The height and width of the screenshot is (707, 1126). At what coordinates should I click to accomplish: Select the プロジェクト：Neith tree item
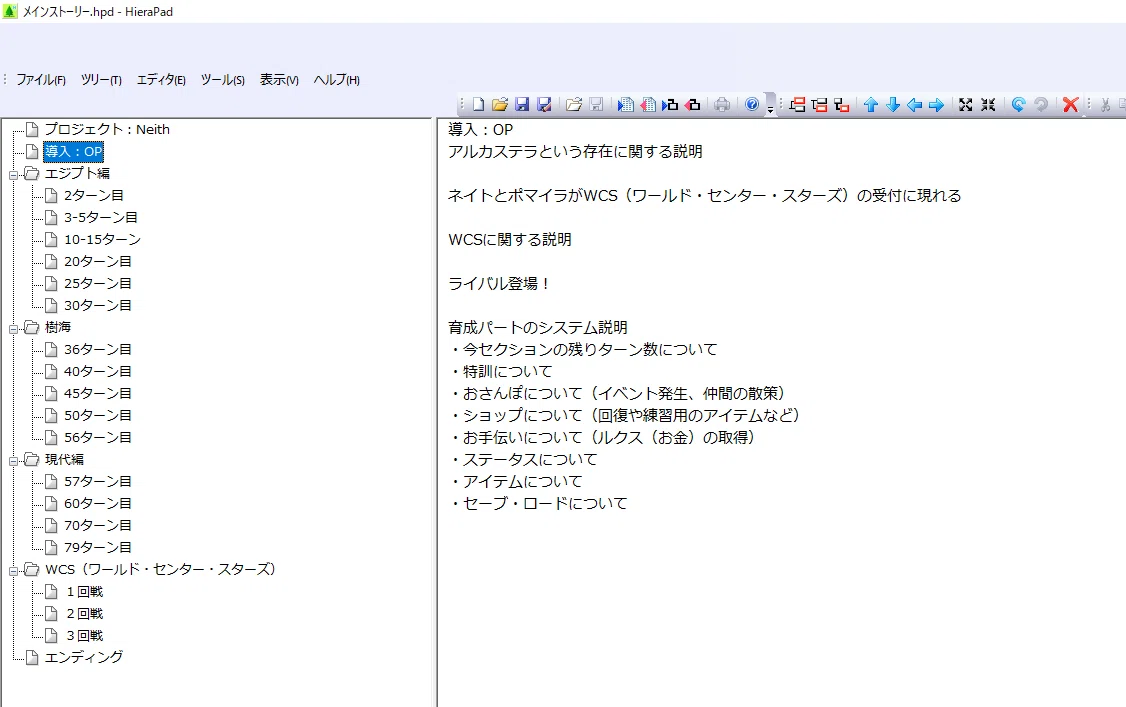[107, 129]
